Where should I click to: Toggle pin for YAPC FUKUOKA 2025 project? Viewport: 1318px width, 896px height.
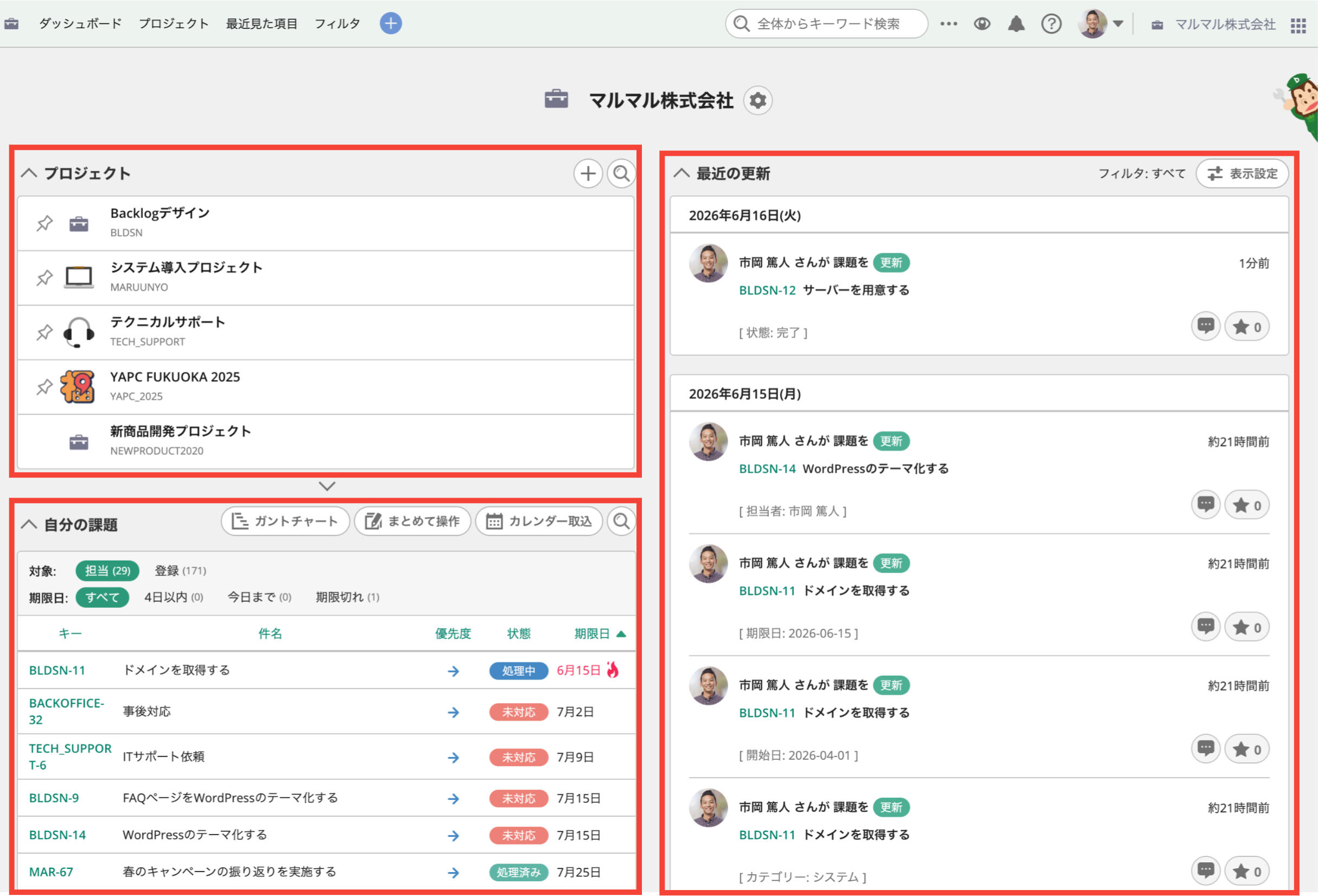(45, 387)
